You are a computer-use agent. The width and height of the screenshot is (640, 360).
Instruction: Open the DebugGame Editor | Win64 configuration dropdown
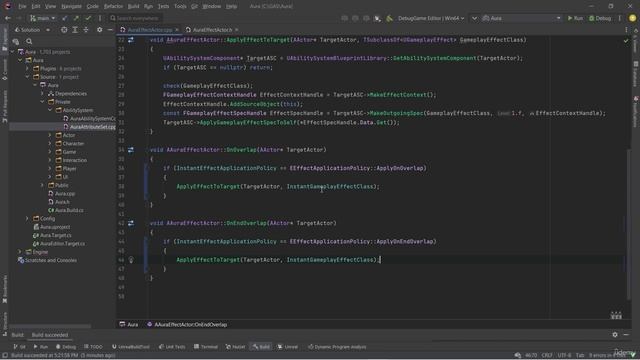click(x=431, y=18)
